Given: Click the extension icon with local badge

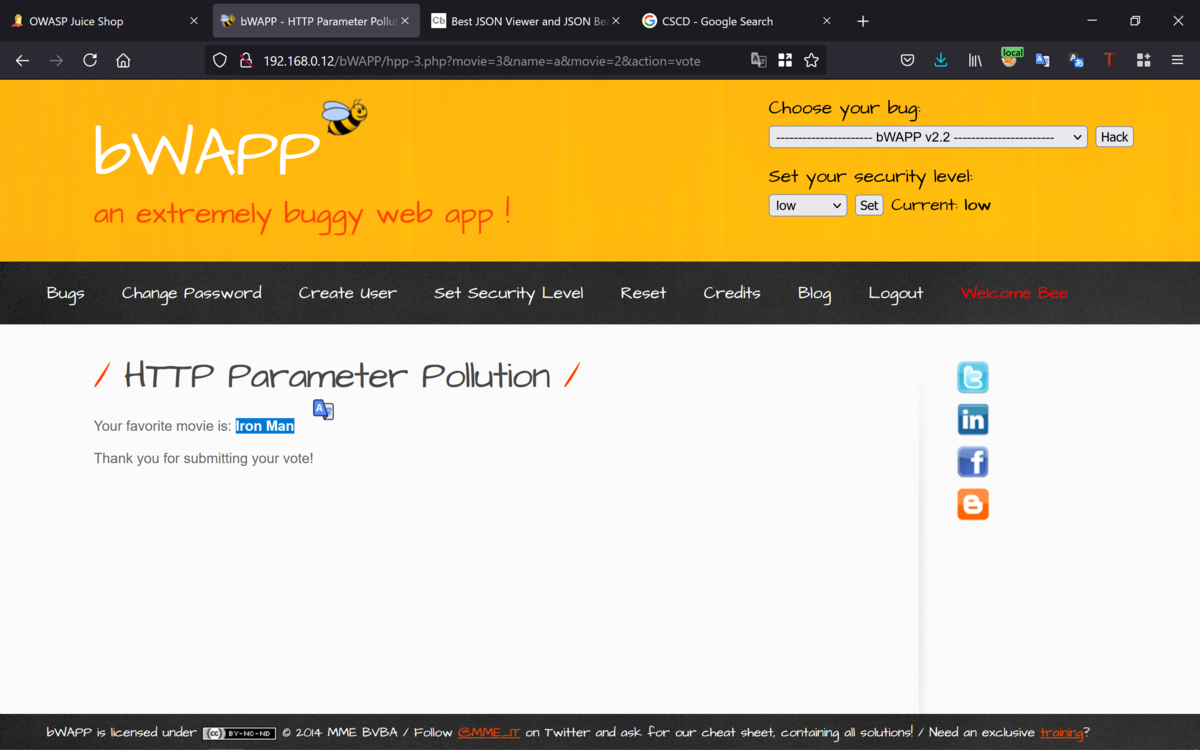Looking at the screenshot, I should (x=1010, y=58).
